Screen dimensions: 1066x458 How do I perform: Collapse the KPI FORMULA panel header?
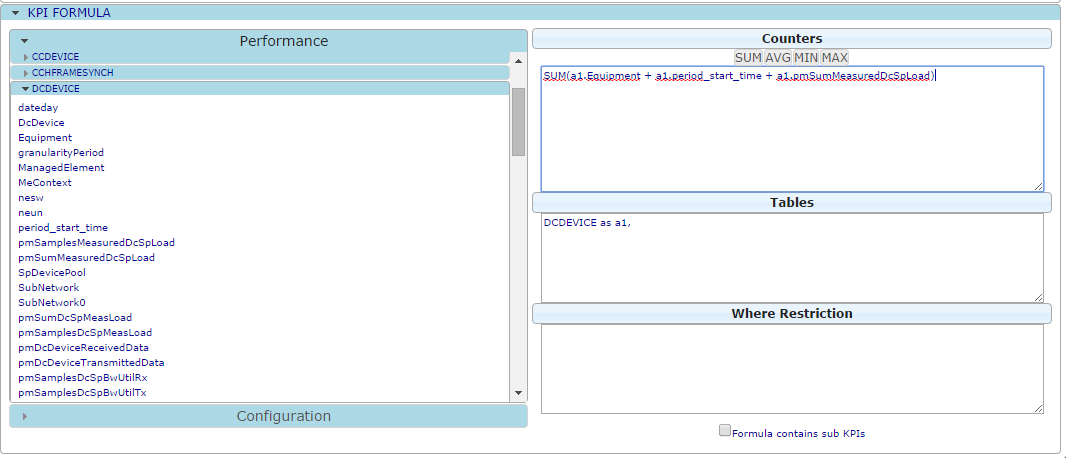[x=68, y=13]
